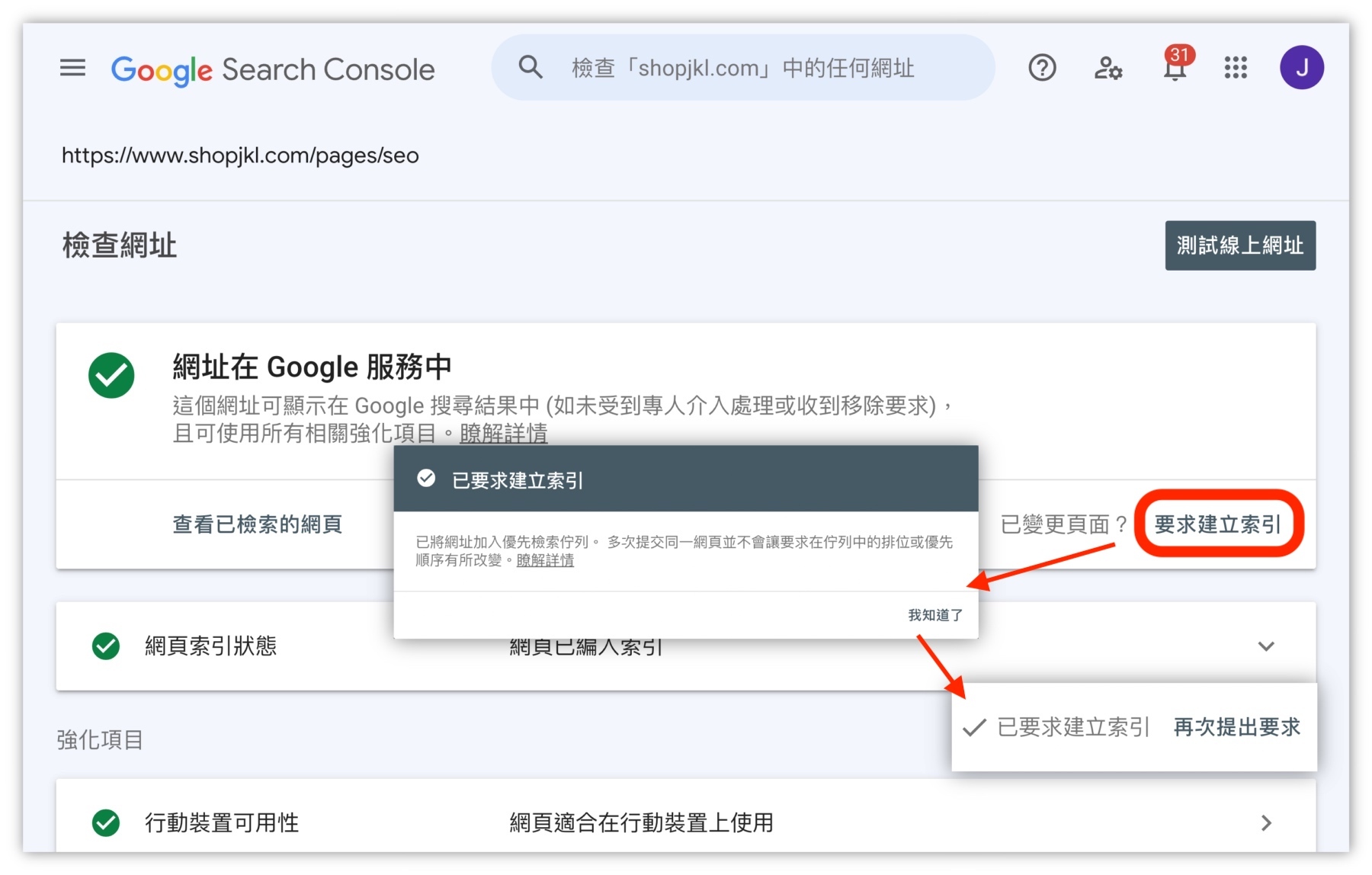Click the 檢查網址 heading
Screen dimensions: 1372x875
point(120,245)
